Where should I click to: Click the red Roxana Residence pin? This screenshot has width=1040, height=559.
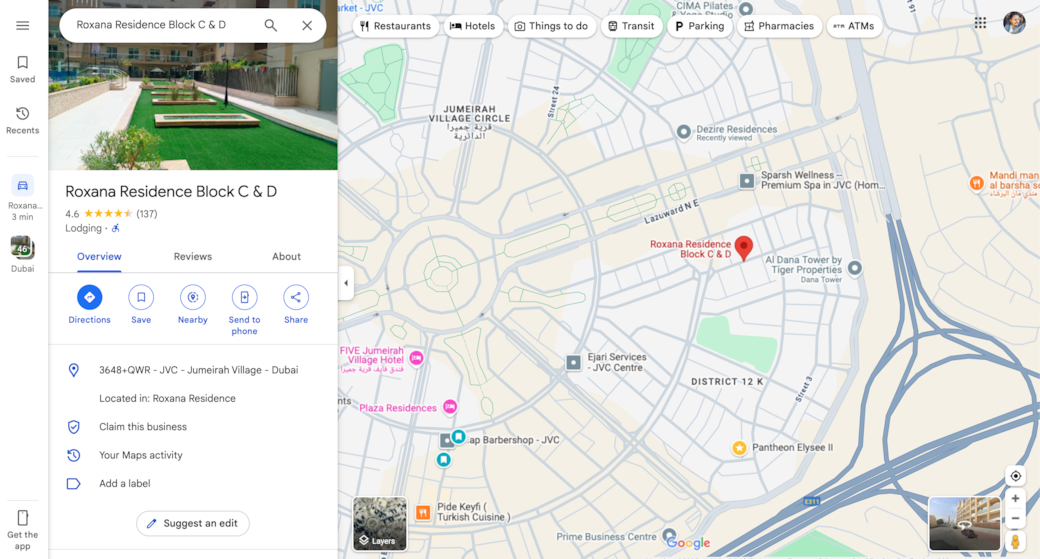pyautogui.click(x=744, y=248)
